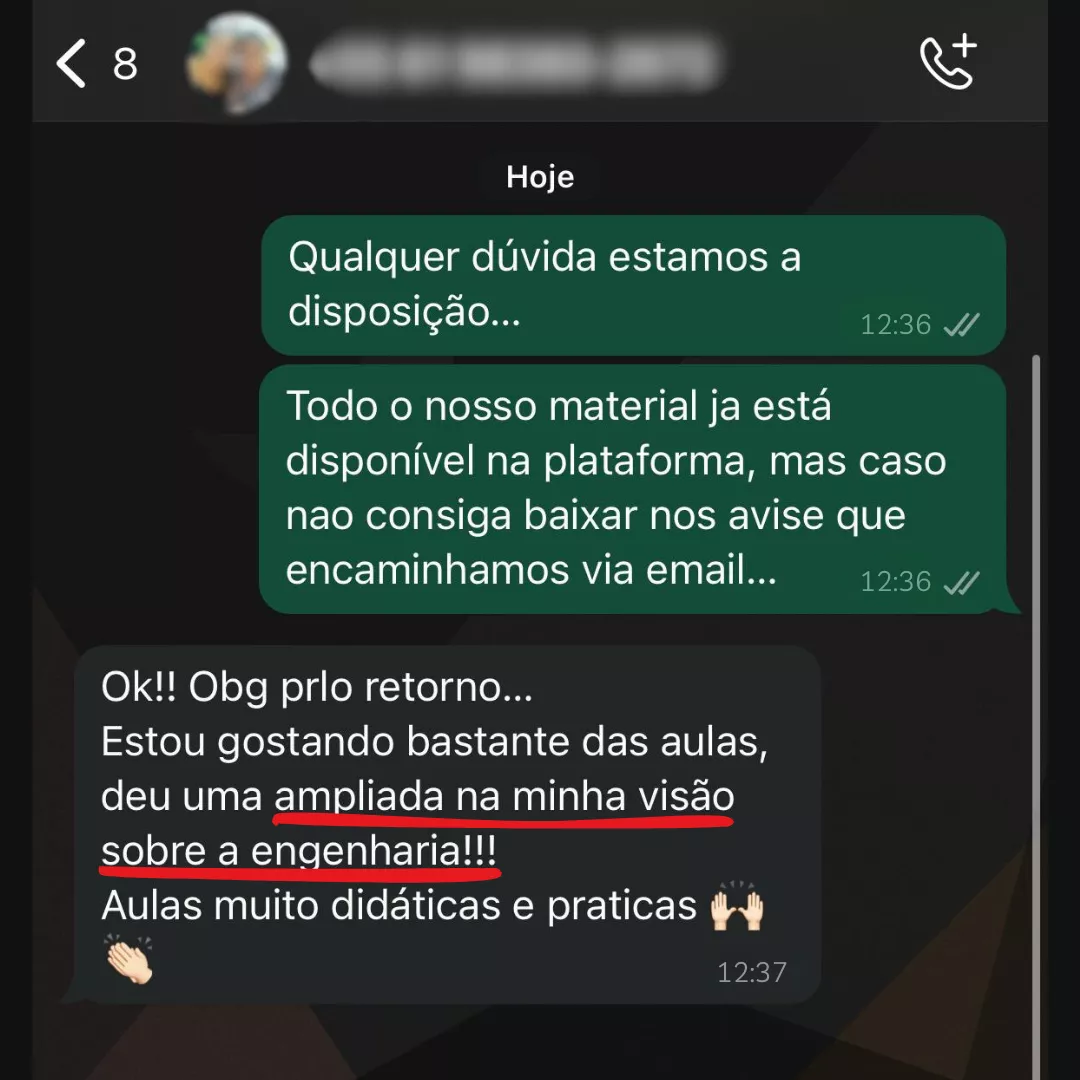Open the contact's profile picture
The image size is (1080, 1080).
[236, 63]
